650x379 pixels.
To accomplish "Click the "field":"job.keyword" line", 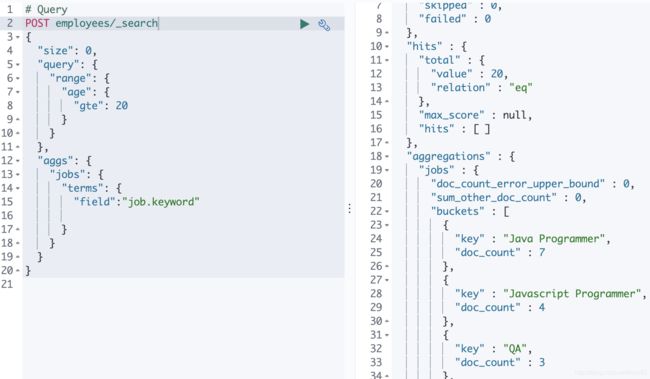I will click(x=137, y=202).
